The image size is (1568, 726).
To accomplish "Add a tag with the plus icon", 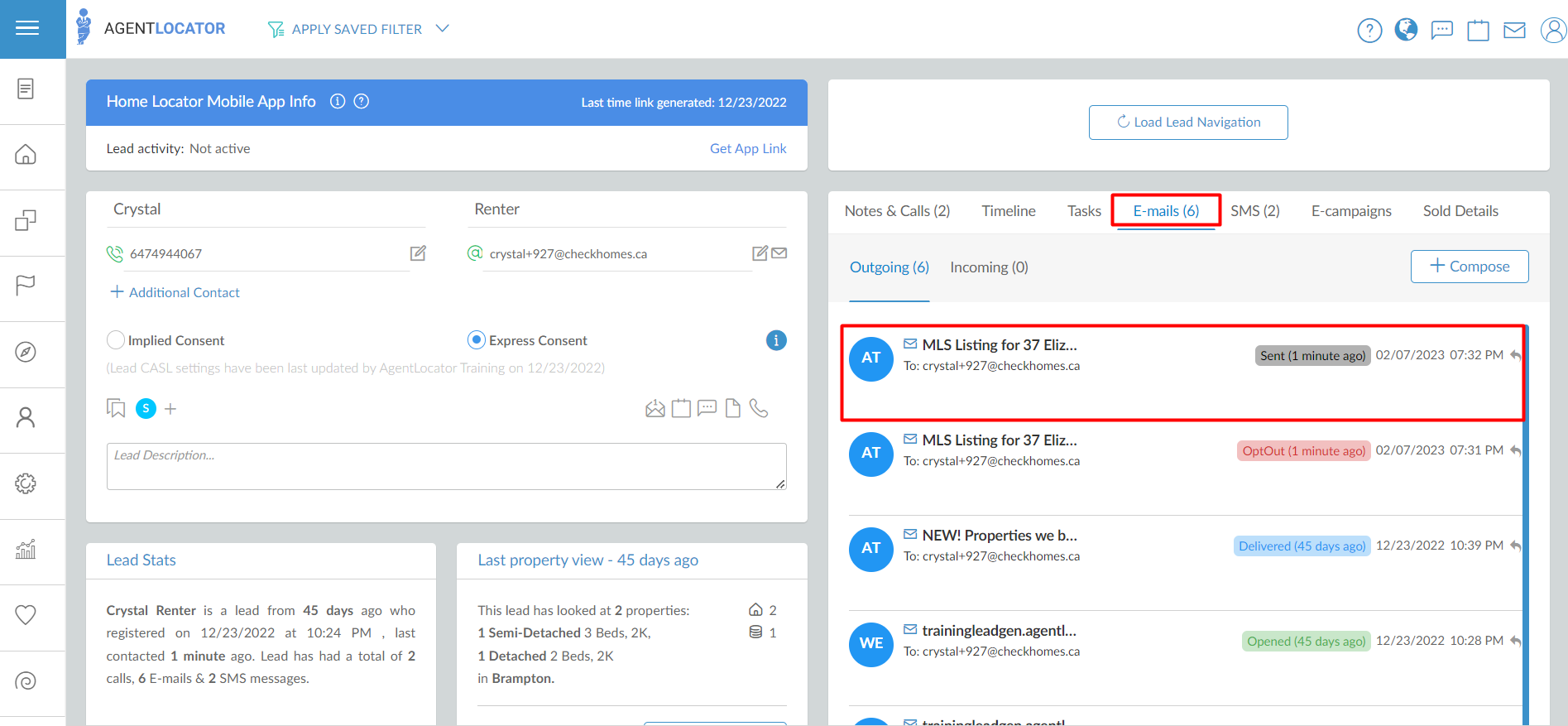I will (x=170, y=408).
